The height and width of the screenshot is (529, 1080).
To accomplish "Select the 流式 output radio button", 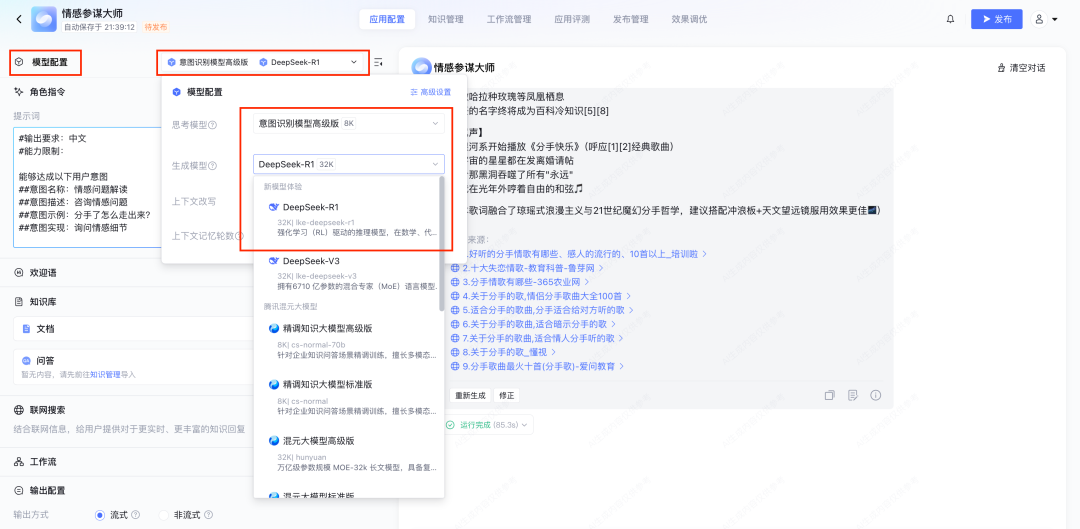I will (x=100, y=515).
